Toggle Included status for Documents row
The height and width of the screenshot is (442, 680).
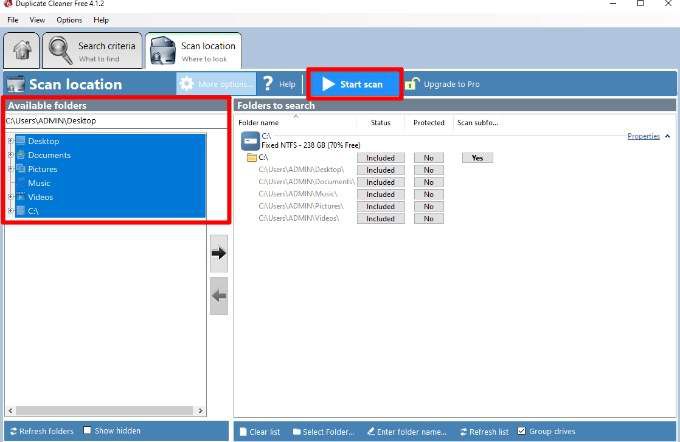pos(380,182)
